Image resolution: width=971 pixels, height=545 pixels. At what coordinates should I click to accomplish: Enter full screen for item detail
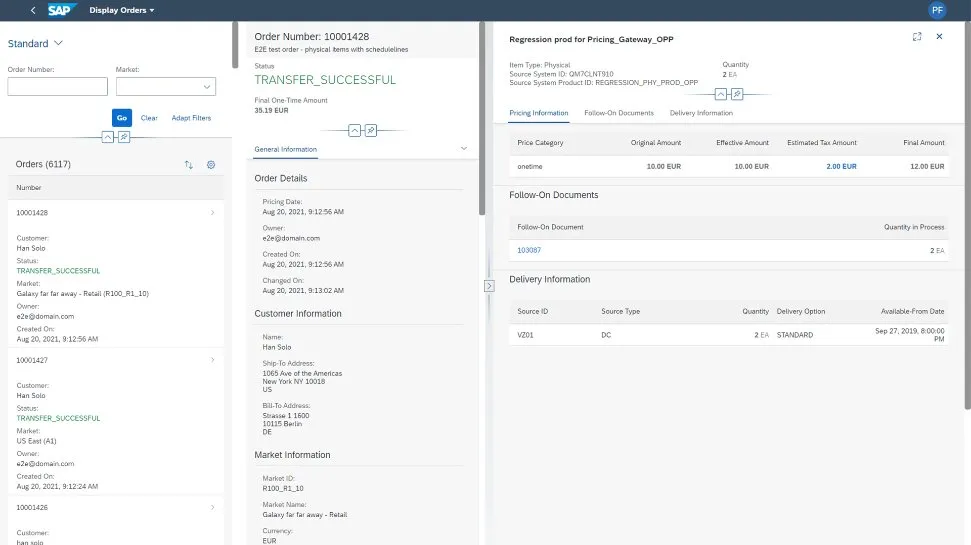917,36
